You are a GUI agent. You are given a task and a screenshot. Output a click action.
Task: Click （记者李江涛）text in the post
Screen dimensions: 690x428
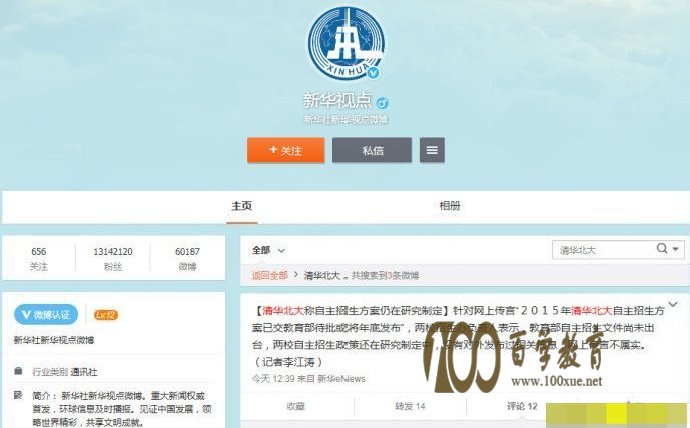tap(289, 362)
